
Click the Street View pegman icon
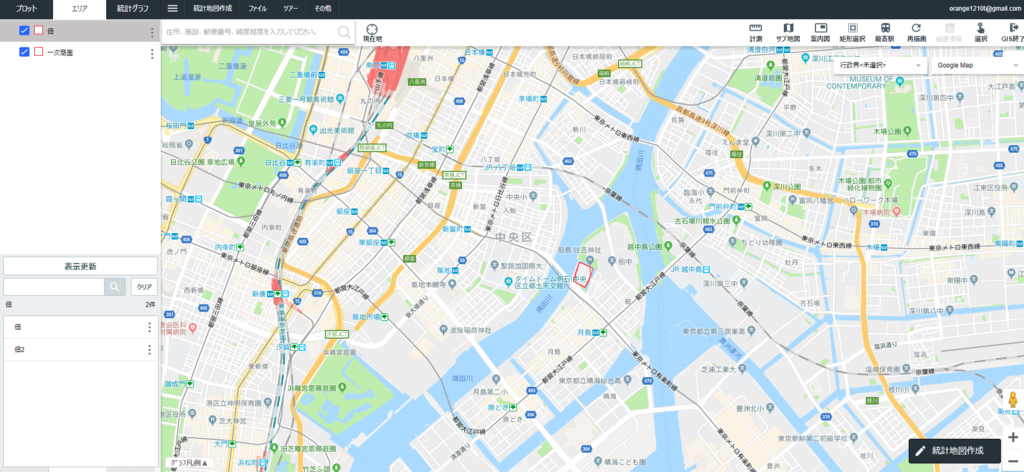(x=1013, y=400)
